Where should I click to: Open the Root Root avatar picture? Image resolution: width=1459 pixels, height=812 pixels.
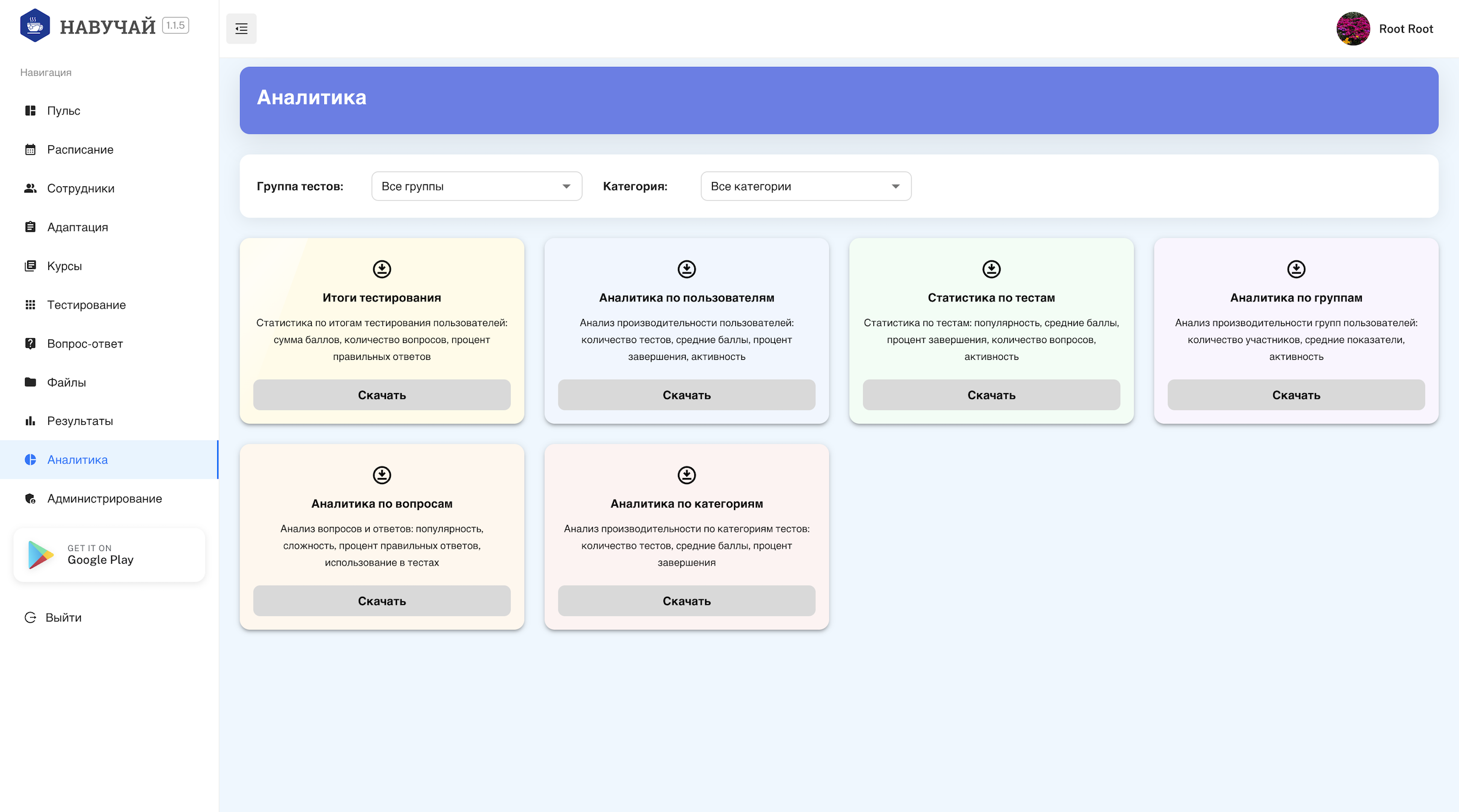[x=1353, y=28]
